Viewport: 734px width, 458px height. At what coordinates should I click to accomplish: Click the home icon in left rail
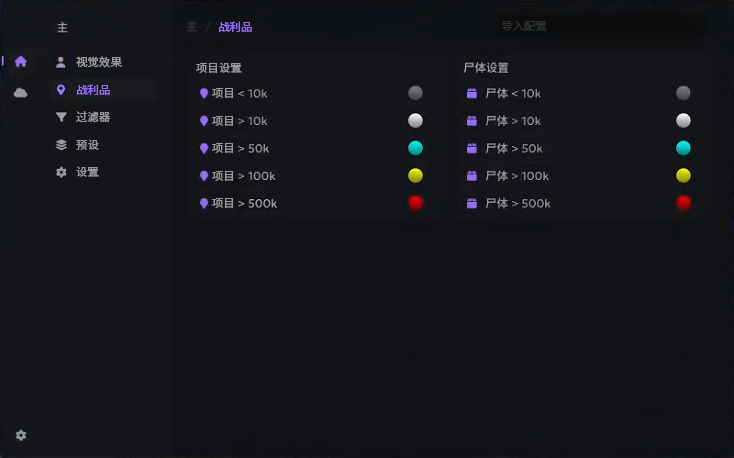[x=20, y=62]
